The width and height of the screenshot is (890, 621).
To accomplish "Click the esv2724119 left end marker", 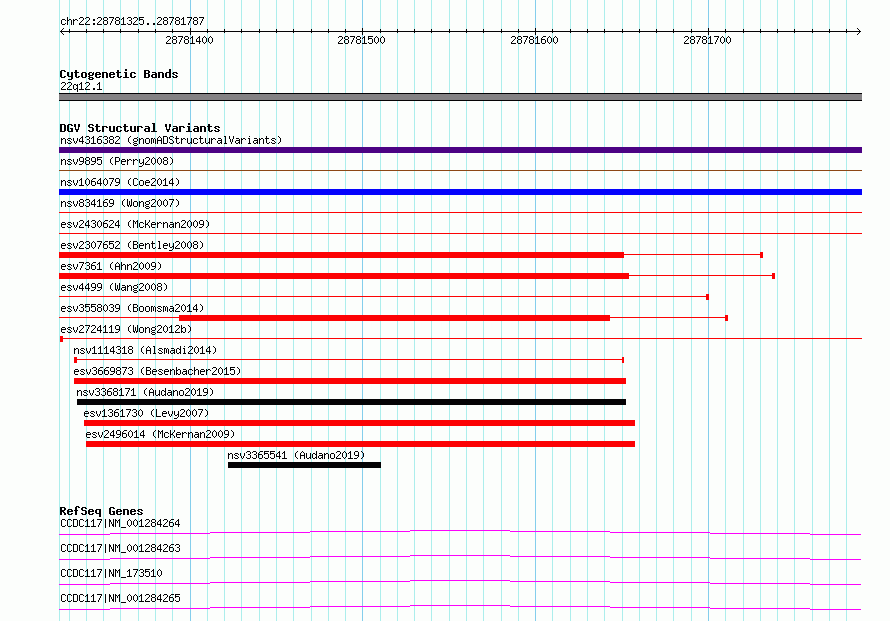I will pyautogui.click(x=61, y=339).
